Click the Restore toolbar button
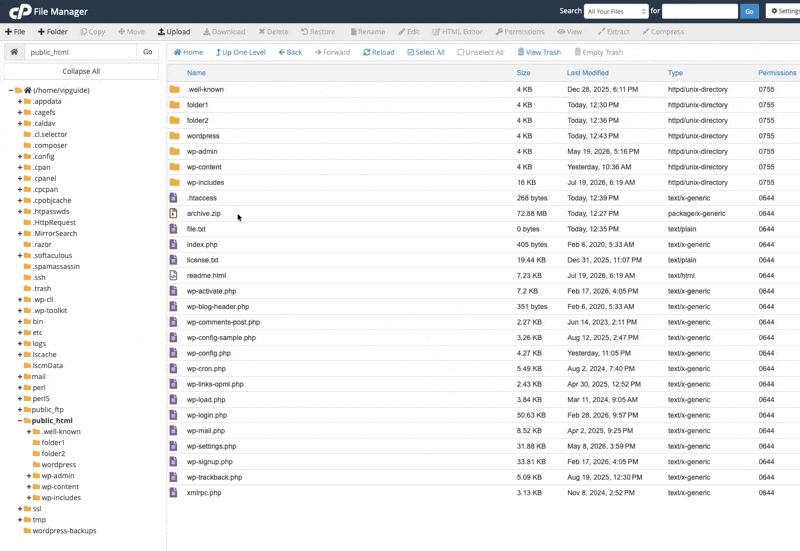 pyautogui.click(x=318, y=32)
